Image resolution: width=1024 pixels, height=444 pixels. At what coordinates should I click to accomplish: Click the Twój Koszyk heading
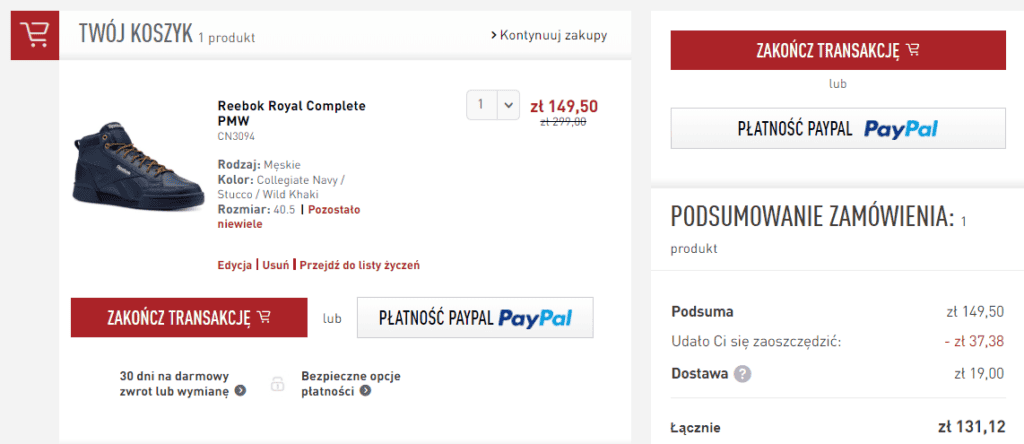click(x=135, y=34)
